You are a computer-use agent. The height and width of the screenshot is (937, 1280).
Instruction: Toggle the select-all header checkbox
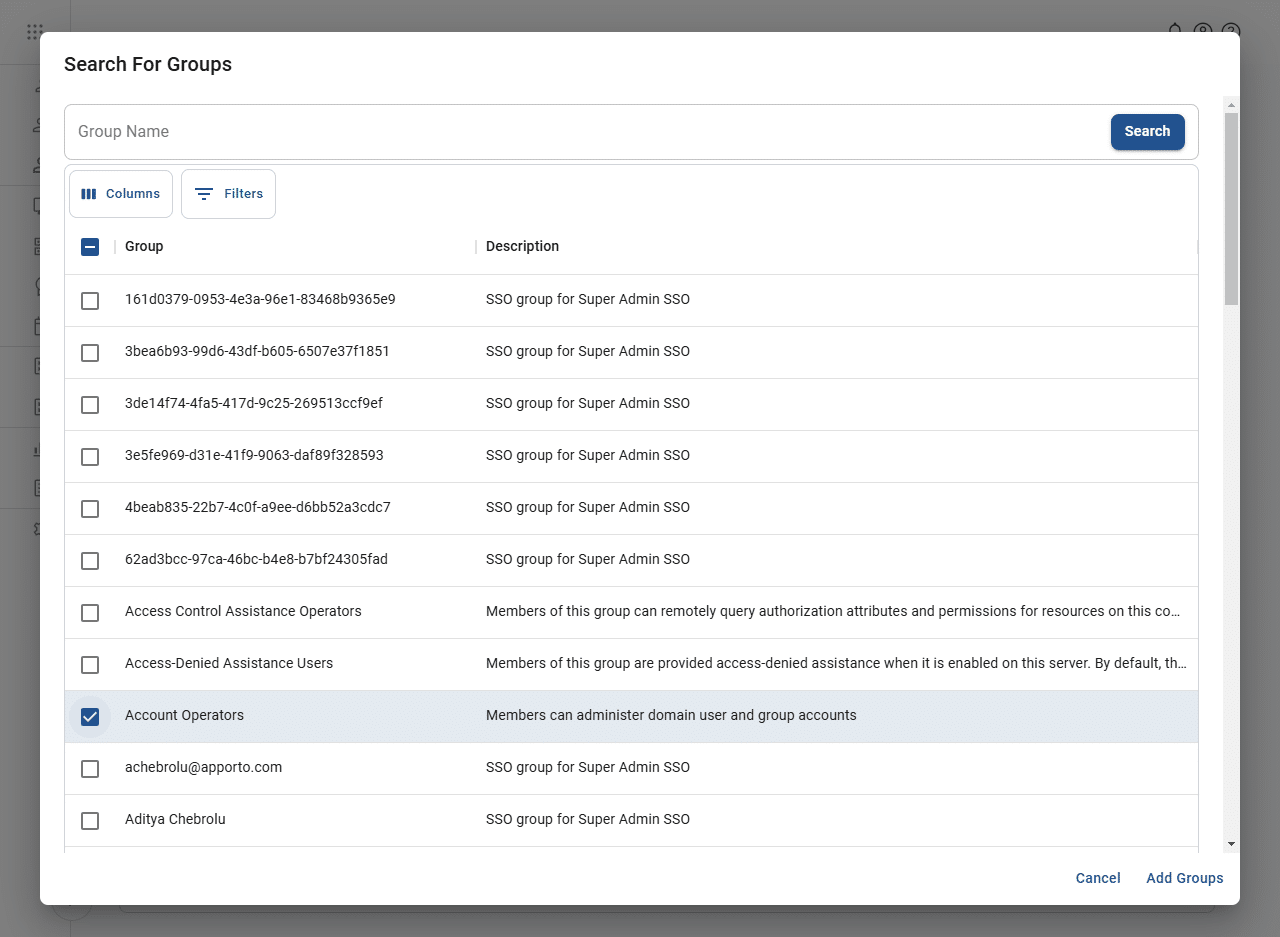click(x=90, y=247)
